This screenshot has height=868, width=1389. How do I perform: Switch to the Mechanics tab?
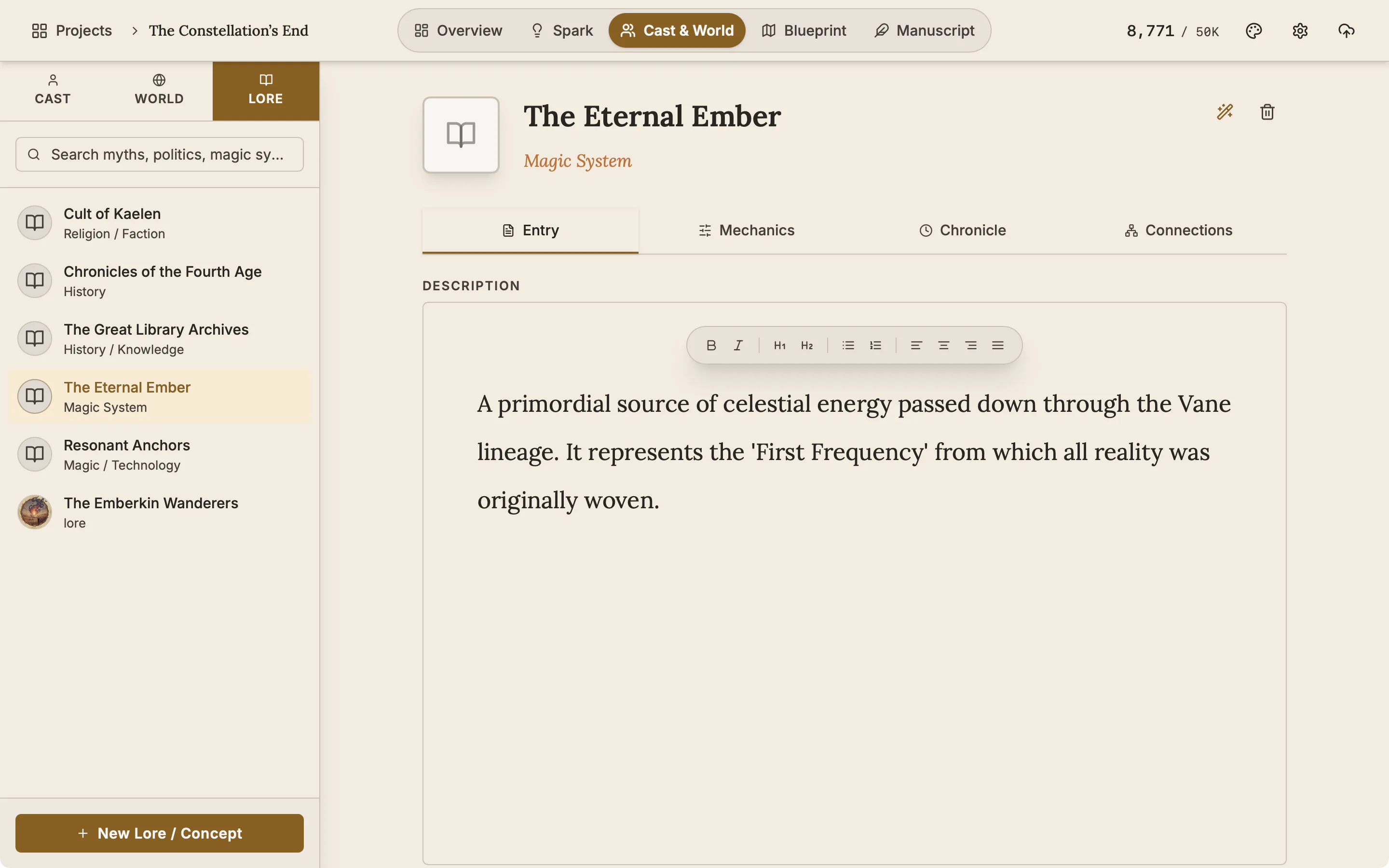click(746, 230)
